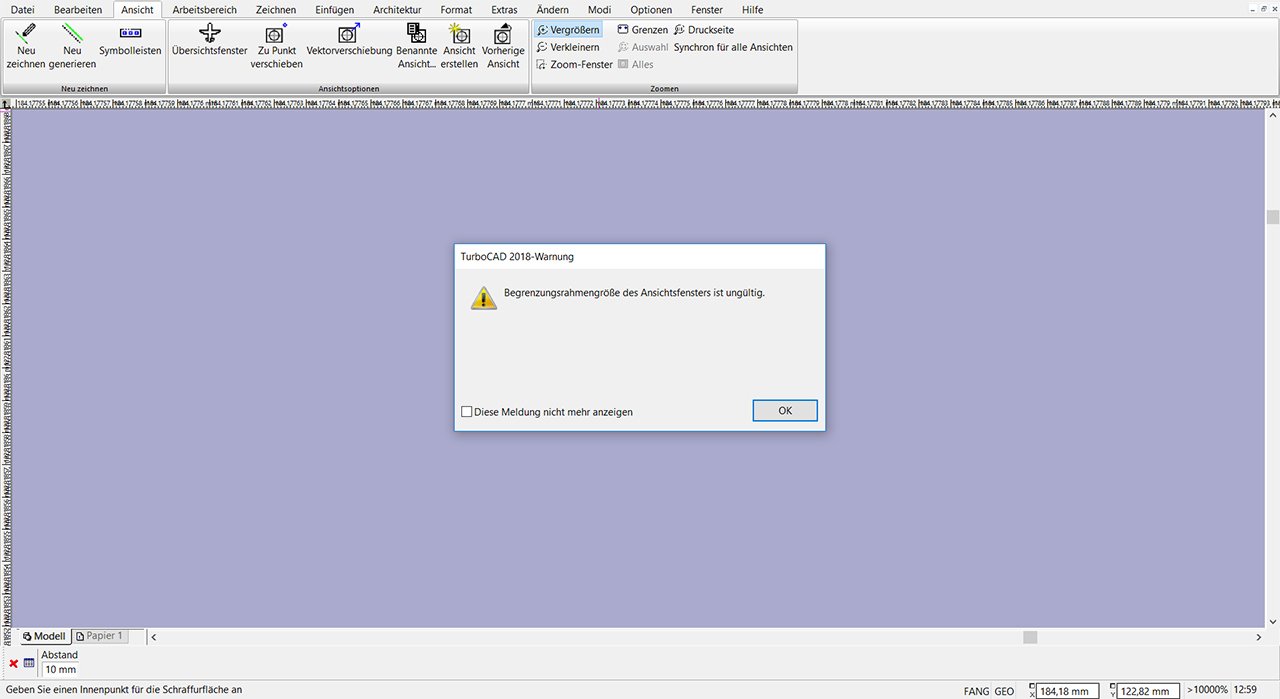Open the Datei menu
The height and width of the screenshot is (699, 1280).
(22, 10)
